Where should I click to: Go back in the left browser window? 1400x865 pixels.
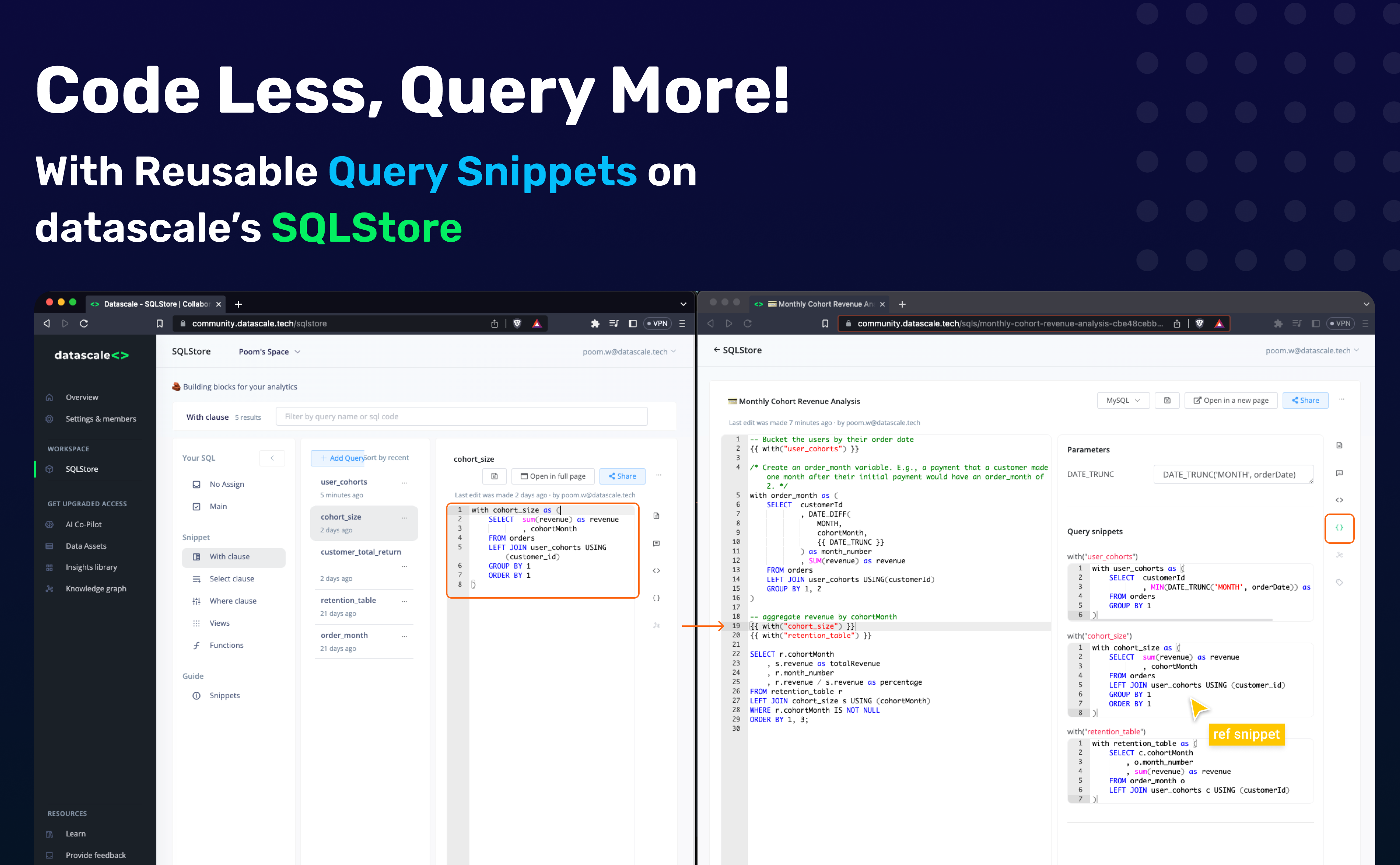[x=47, y=323]
